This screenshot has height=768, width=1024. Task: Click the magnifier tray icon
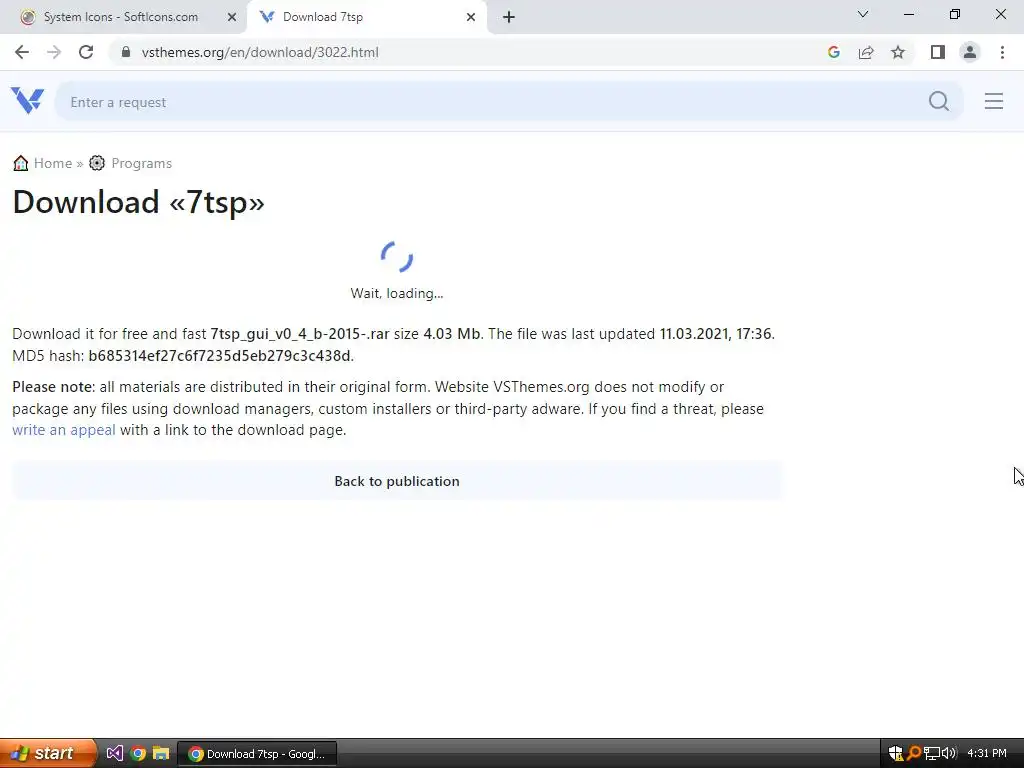pyautogui.click(x=914, y=753)
